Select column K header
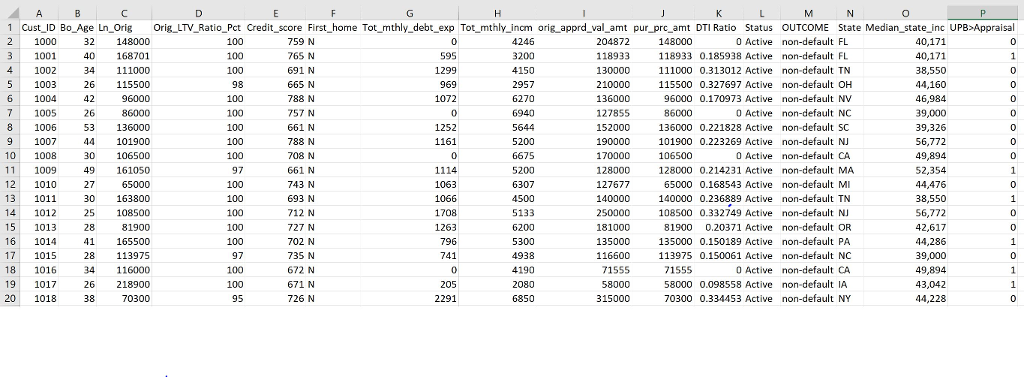Viewport: 1024px width, 377px height. pyautogui.click(x=718, y=13)
